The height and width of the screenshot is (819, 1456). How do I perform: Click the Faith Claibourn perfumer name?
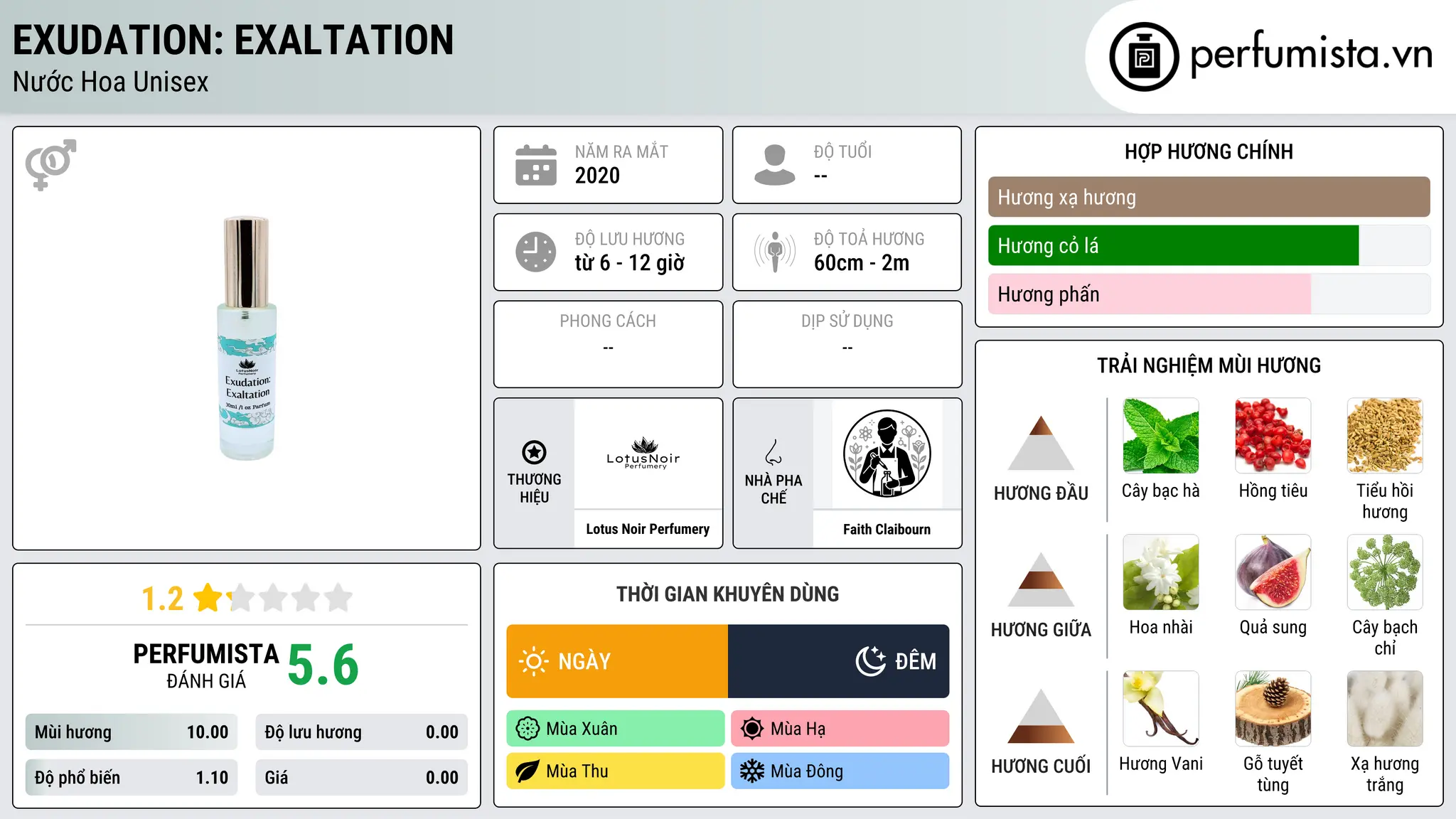[x=887, y=529]
